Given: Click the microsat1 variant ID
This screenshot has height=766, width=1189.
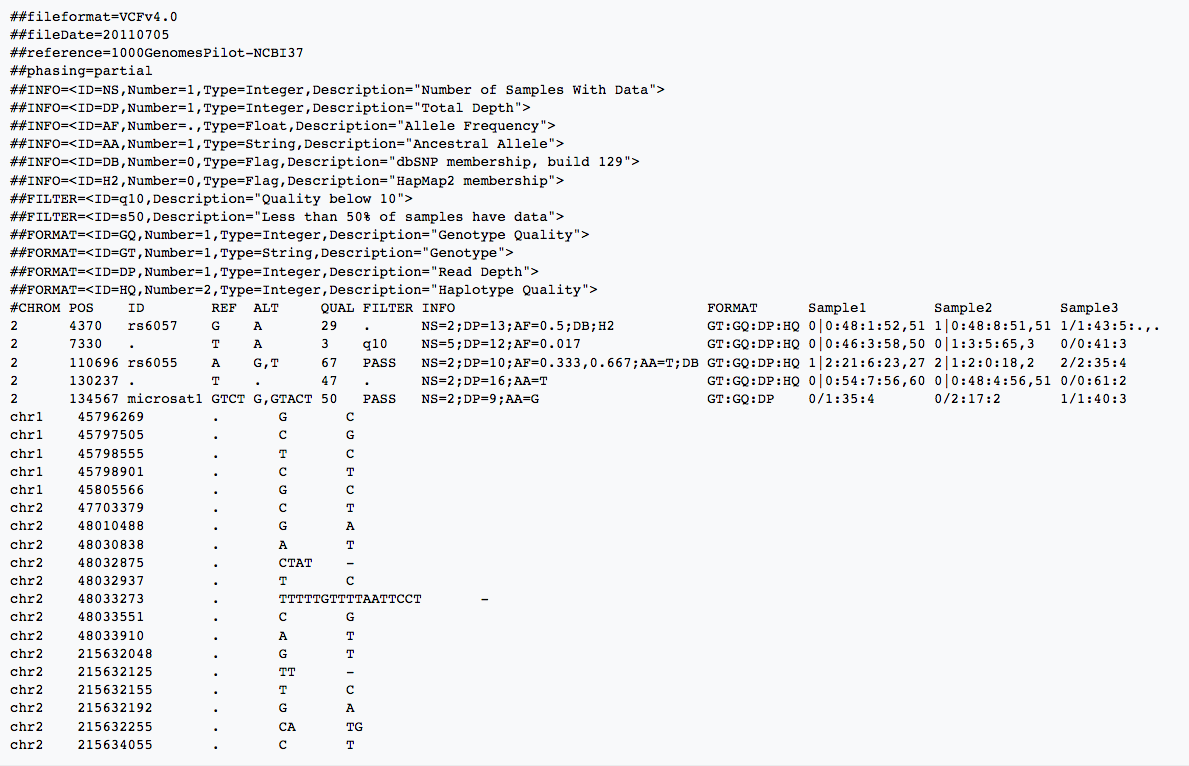Looking at the screenshot, I should tap(161, 398).
